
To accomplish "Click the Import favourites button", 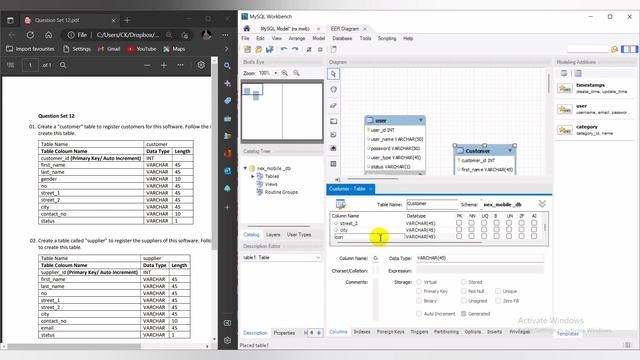I will [x=30, y=49].
